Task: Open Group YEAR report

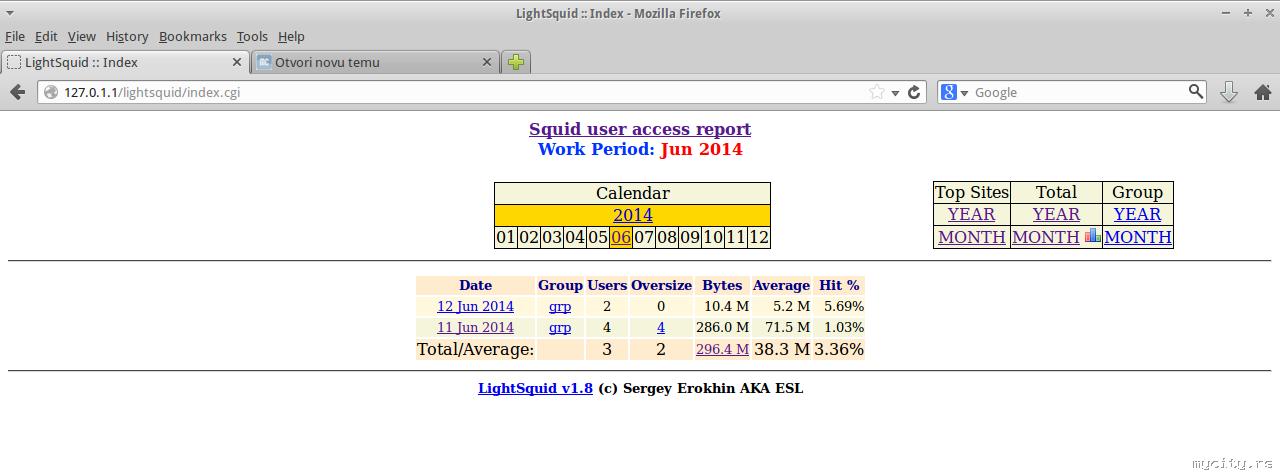Action: click(1137, 214)
